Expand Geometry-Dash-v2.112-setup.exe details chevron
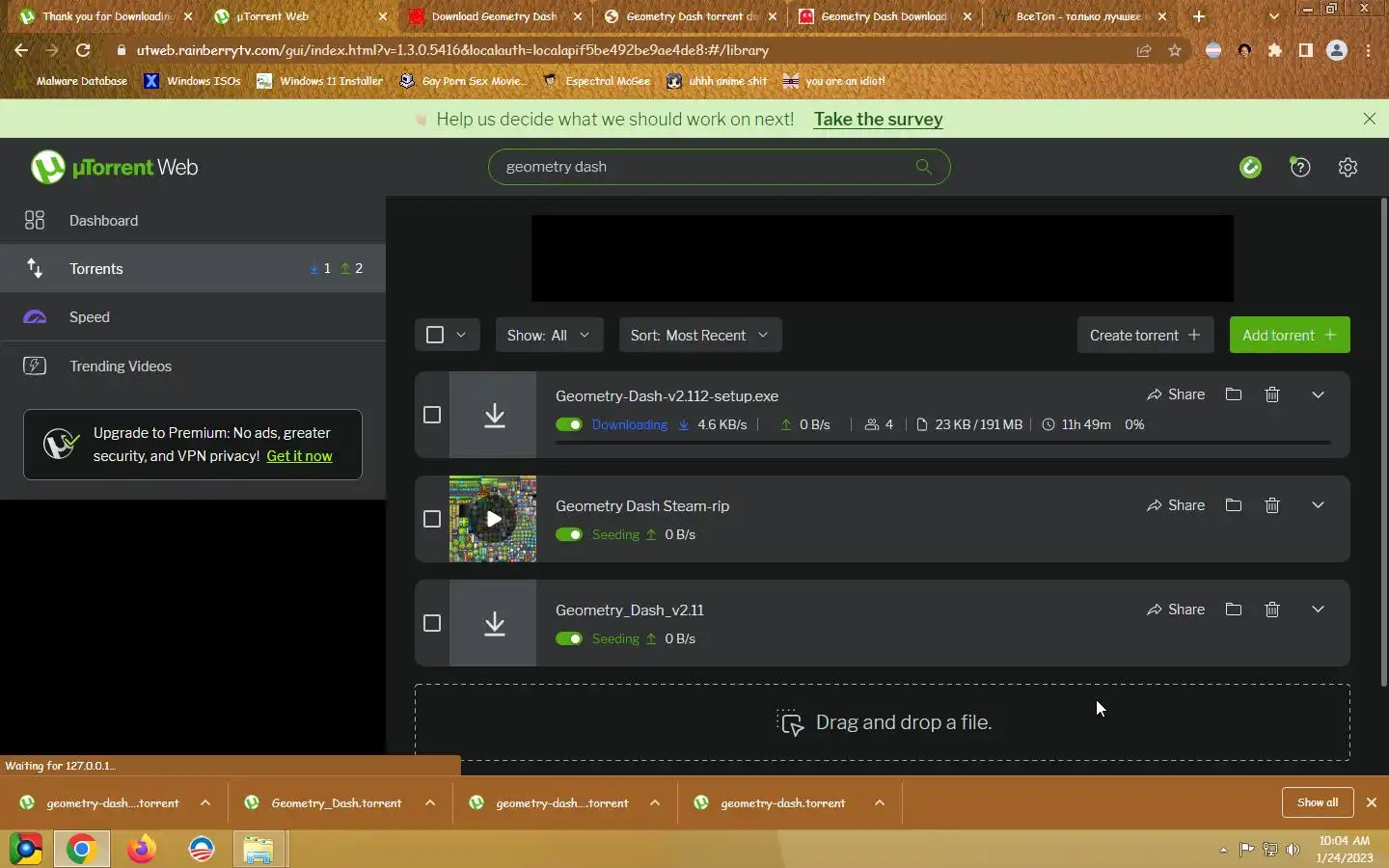The image size is (1389, 868). (x=1318, y=394)
